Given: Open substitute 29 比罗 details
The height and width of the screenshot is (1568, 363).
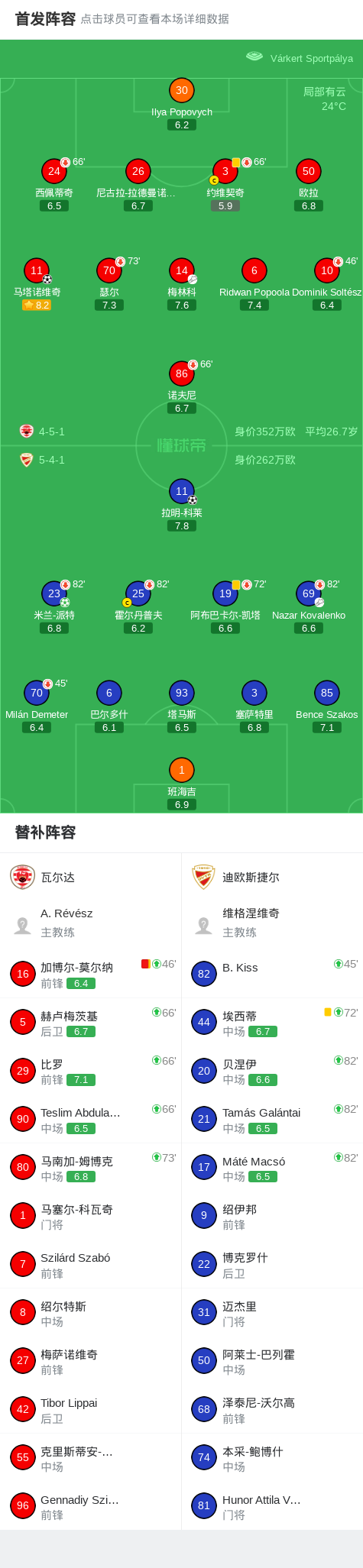Looking at the screenshot, I should click(91, 1071).
